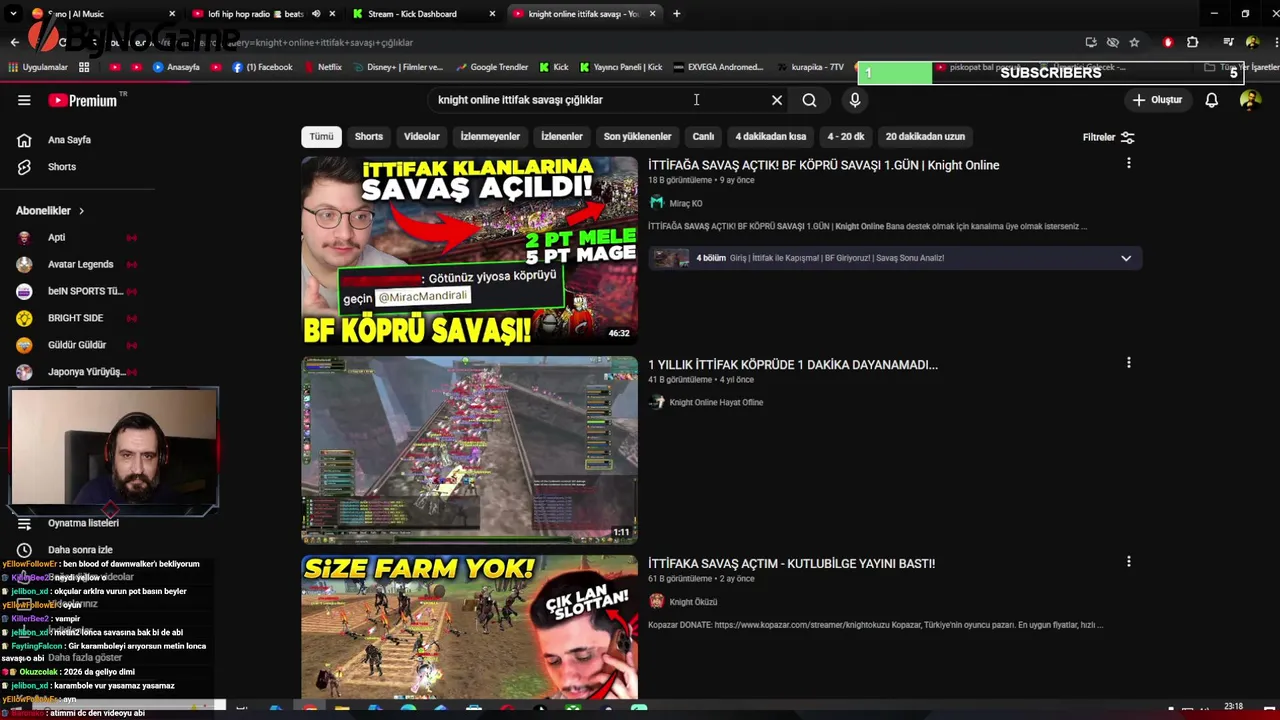Select the 4 - 20 dk chip

pos(846,137)
